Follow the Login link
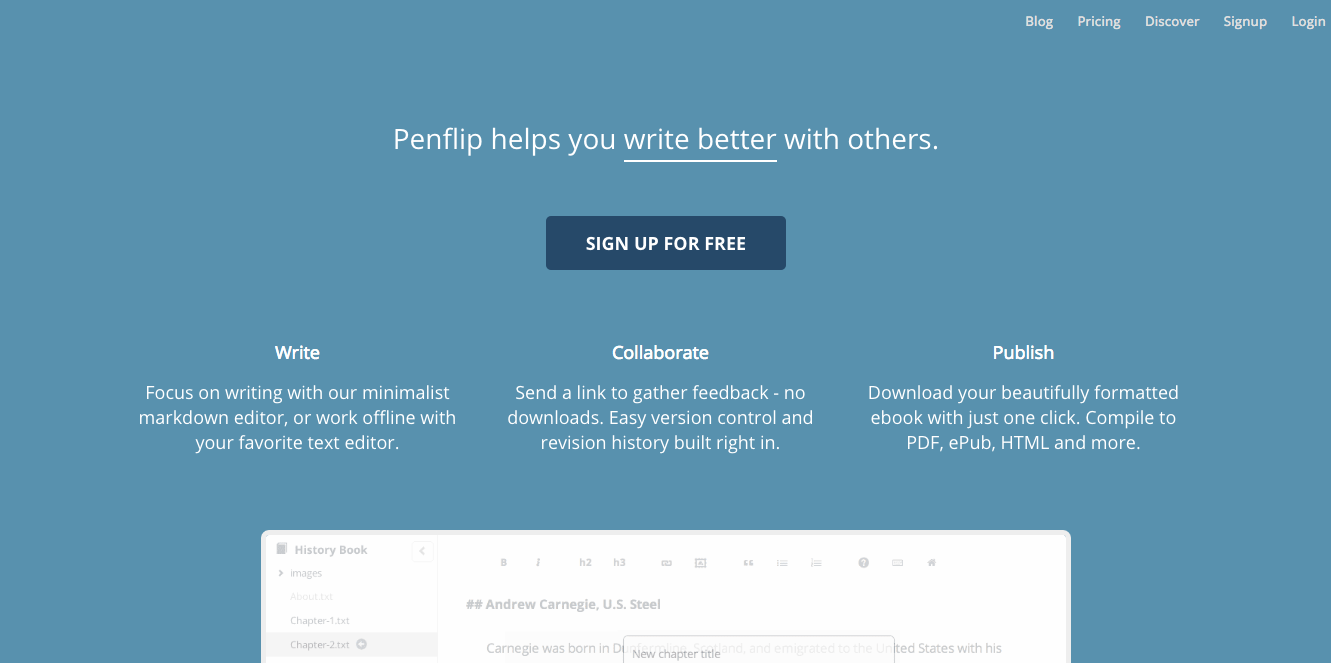1331x663 pixels. tap(1307, 22)
